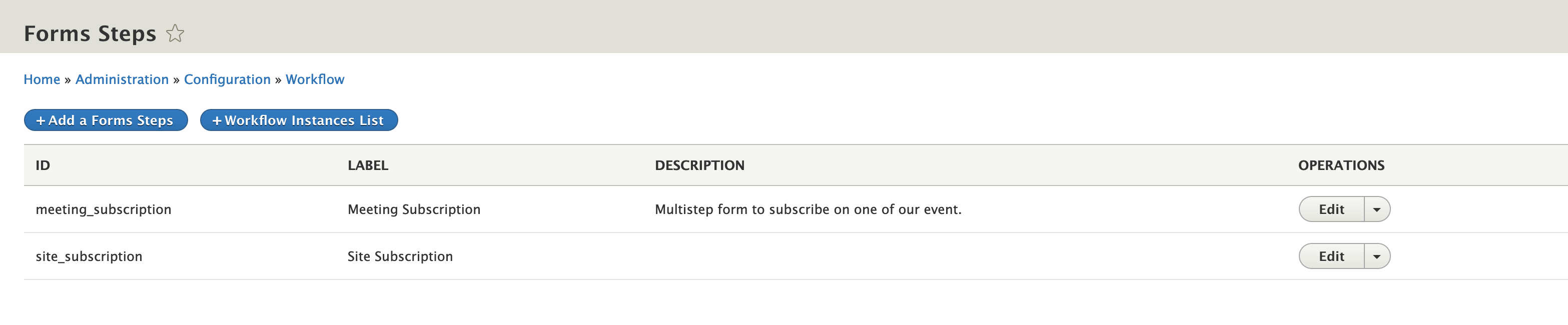Viewport: 1568px width, 325px height.
Task: Click the Meeting Subscription label text
Action: pyautogui.click(x=414, y=209)
